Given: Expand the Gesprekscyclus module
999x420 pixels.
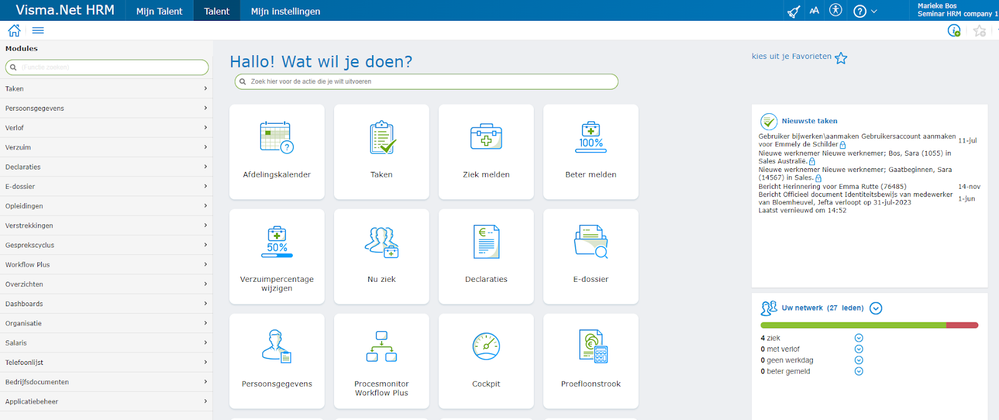Looking at the screenshot, I should tap(106, 245).
